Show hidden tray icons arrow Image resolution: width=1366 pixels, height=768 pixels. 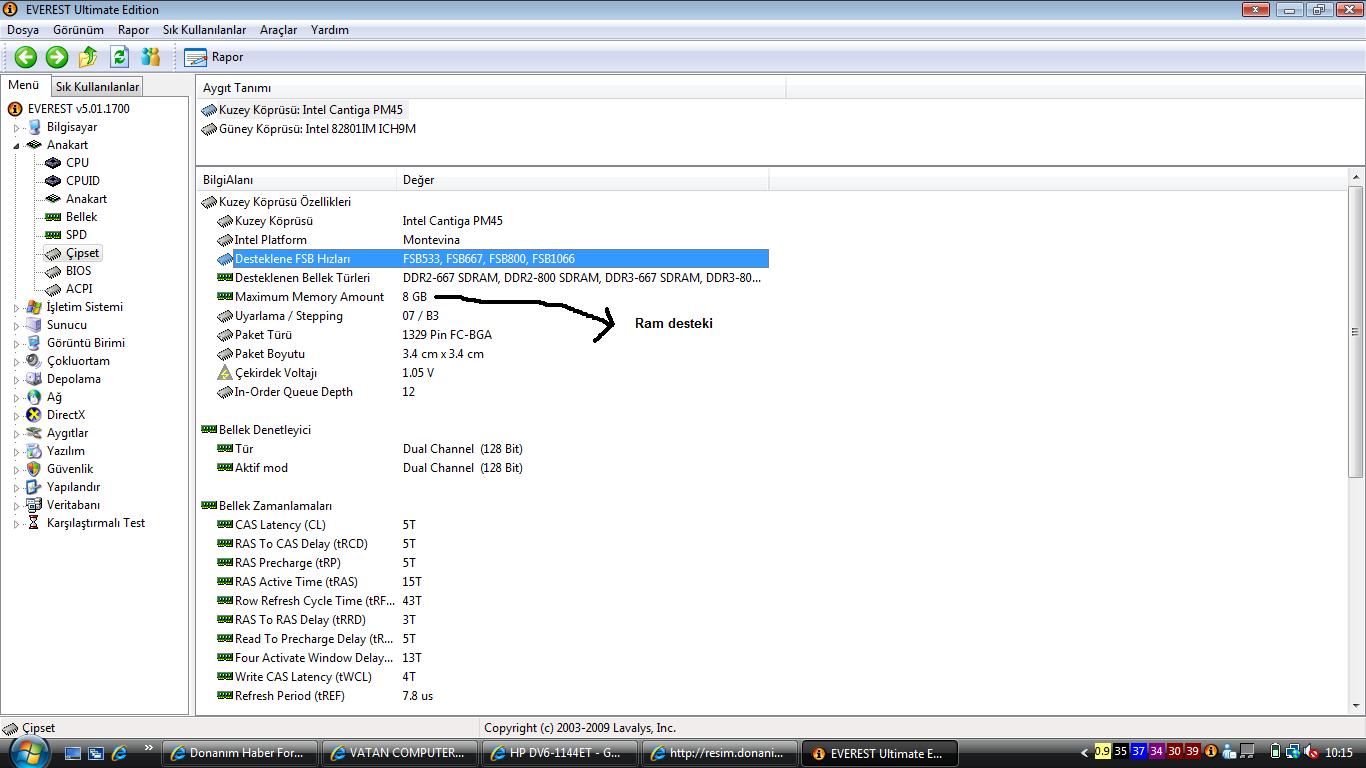point(1084,753)
